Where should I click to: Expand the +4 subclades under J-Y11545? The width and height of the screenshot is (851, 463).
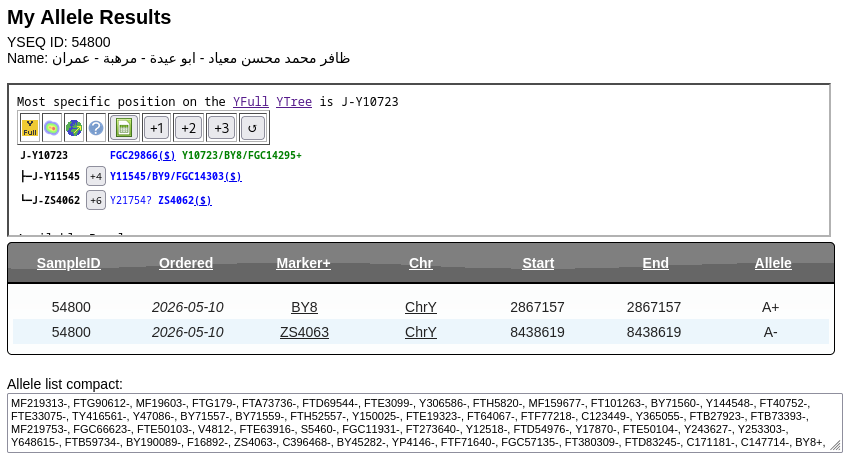coord(96,176)
